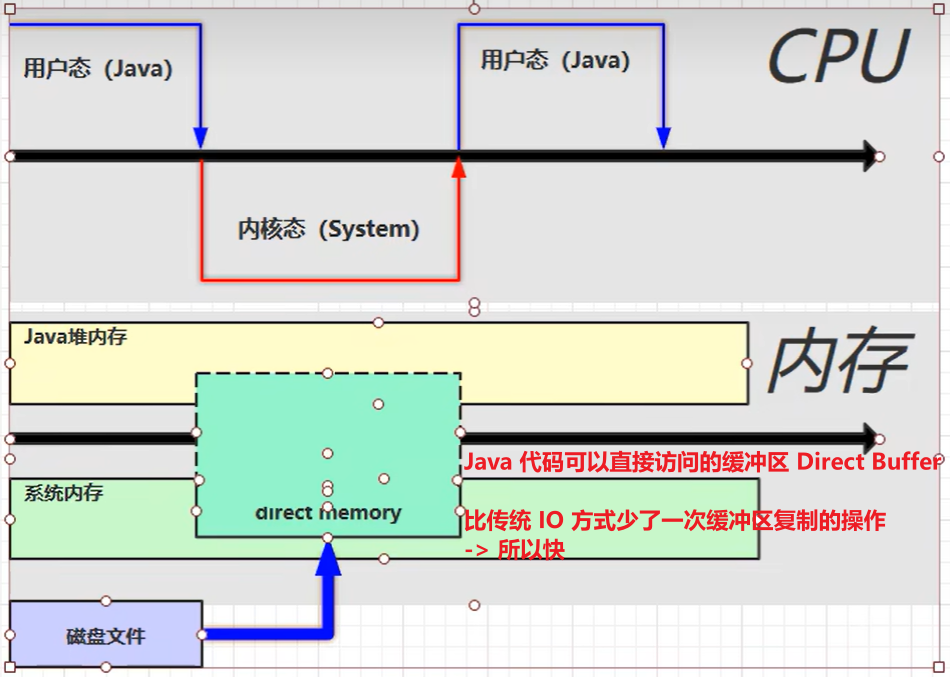Screen dimensions: 950x677
Task: Click the large 内存 title text
Action: click(x=840, y=361)
